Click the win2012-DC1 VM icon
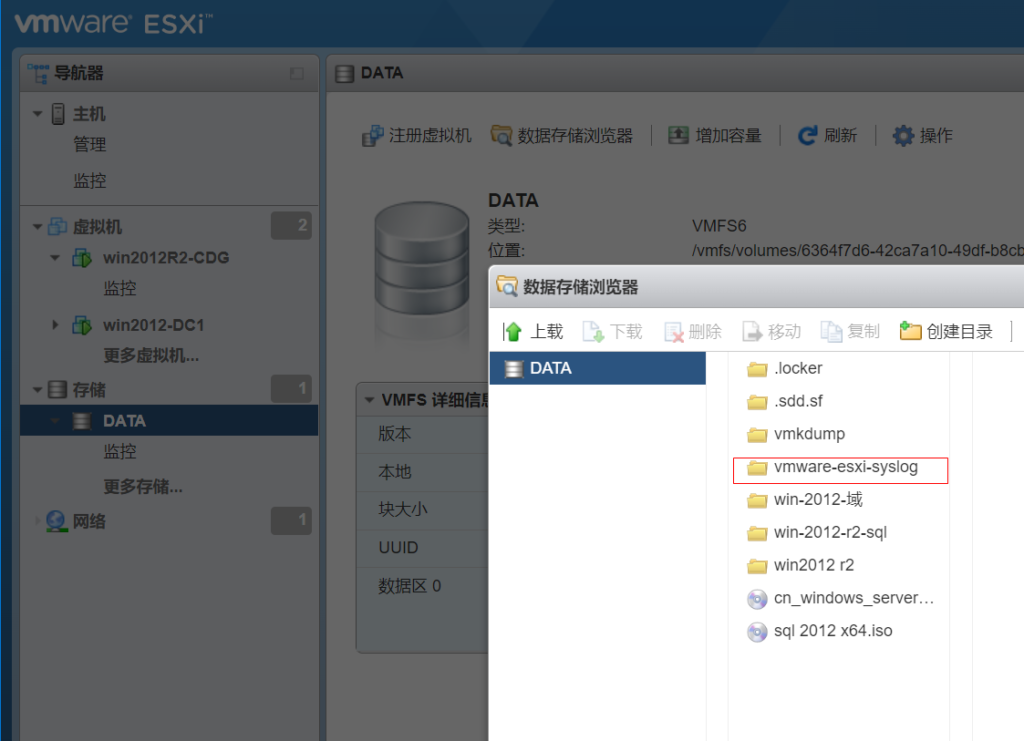This screenshot has height=741, width=1024. [82, 324]
